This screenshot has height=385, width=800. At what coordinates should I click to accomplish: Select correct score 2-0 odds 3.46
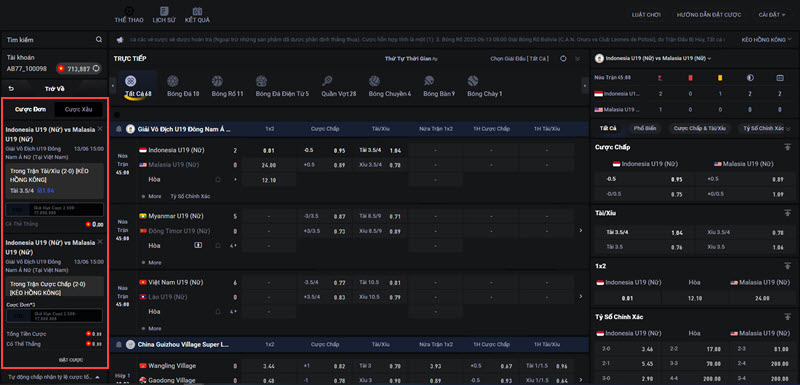tap(628, 349)
